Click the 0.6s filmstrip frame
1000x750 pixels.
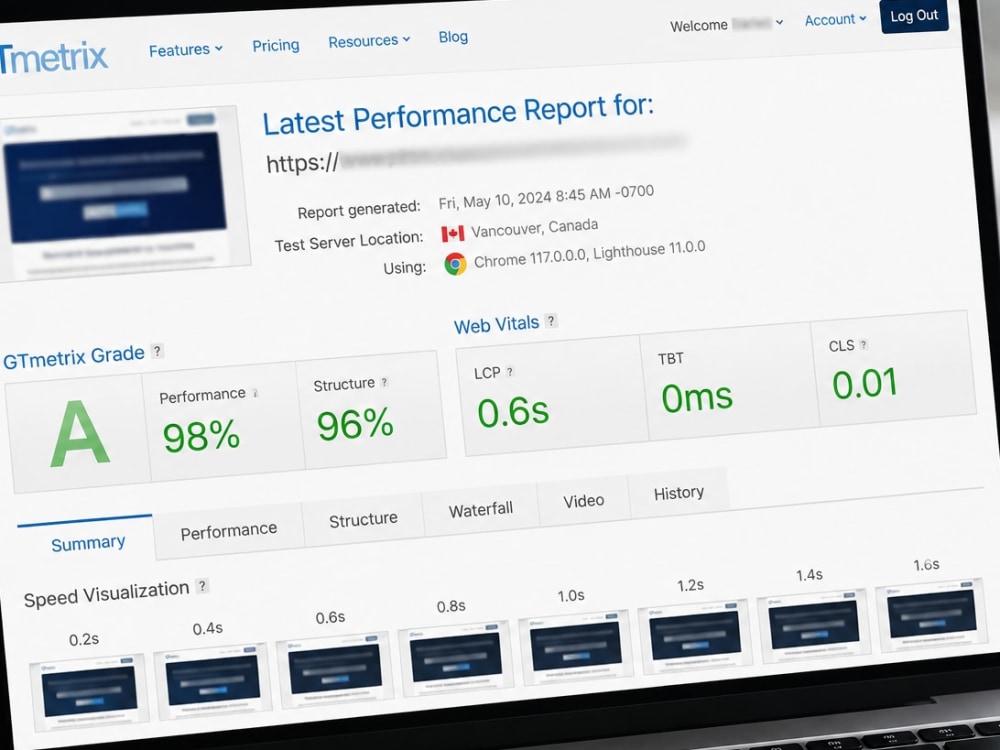point(335,670)
